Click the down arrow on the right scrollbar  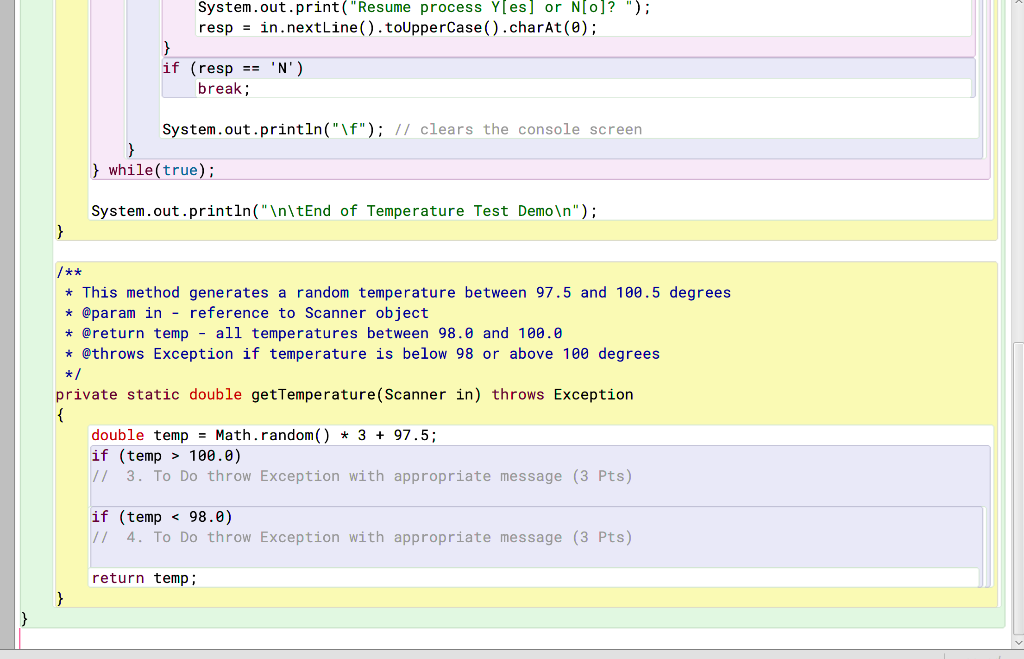point(1017,643)
